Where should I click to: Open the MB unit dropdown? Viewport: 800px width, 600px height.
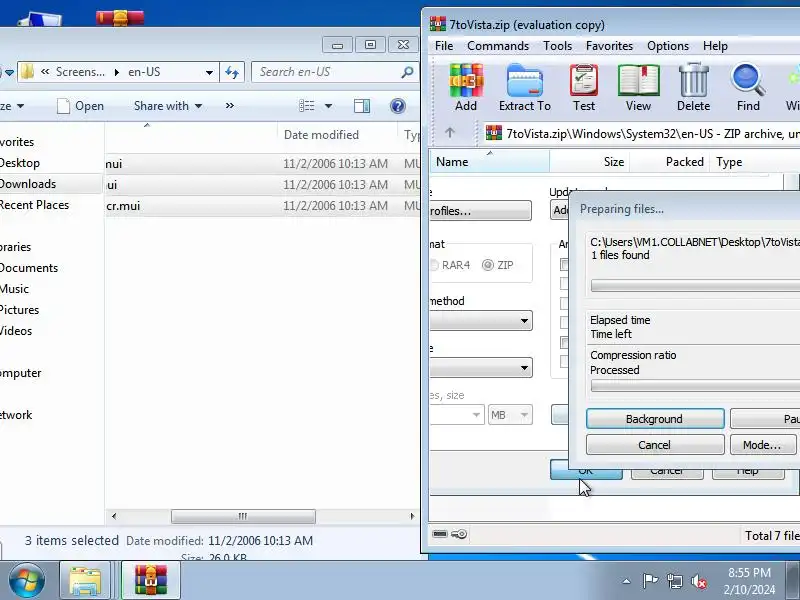coord(510,415)
